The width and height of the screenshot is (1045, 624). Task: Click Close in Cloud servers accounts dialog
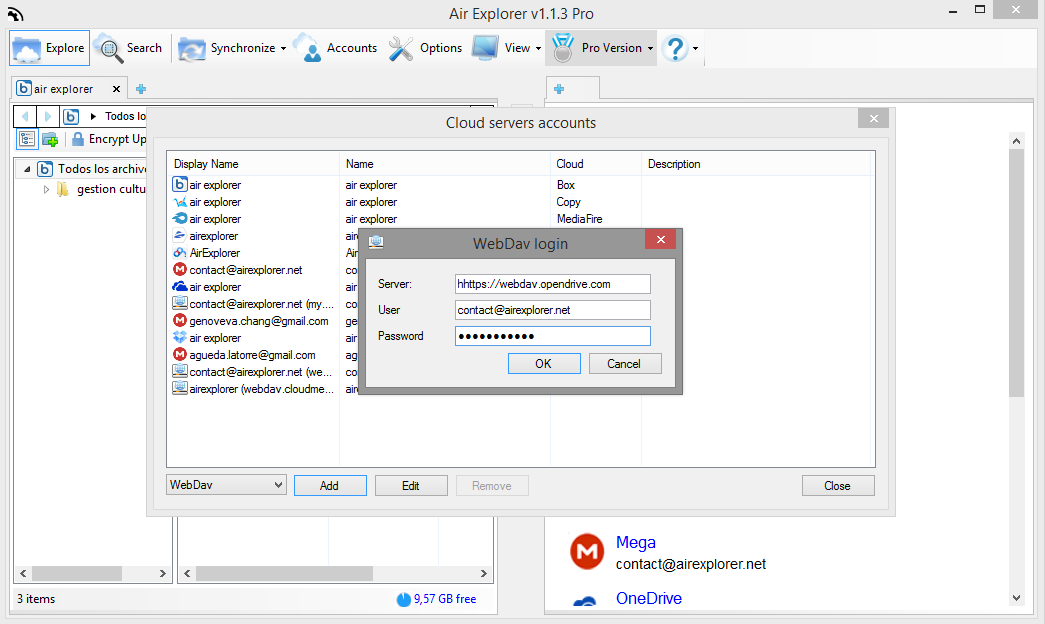[x=838, y=485]
